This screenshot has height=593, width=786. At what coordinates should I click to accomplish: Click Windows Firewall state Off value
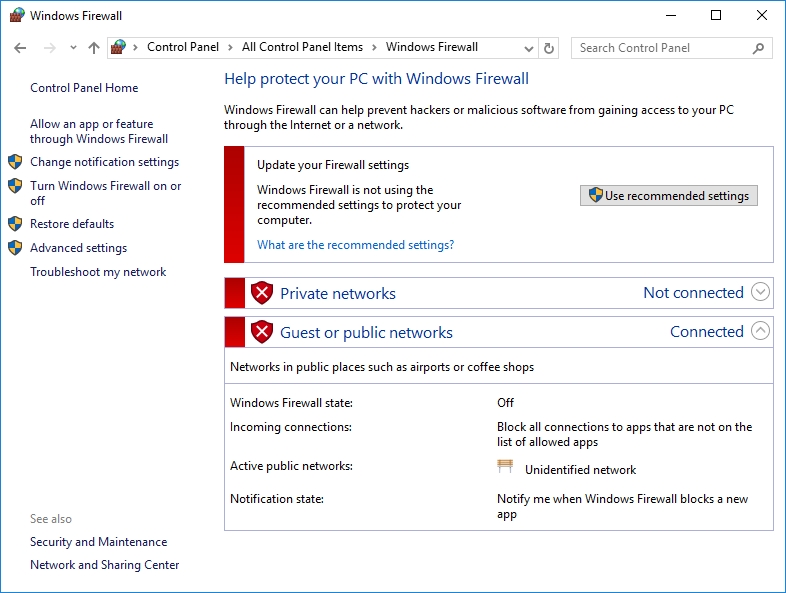click(x=505, y=403)
